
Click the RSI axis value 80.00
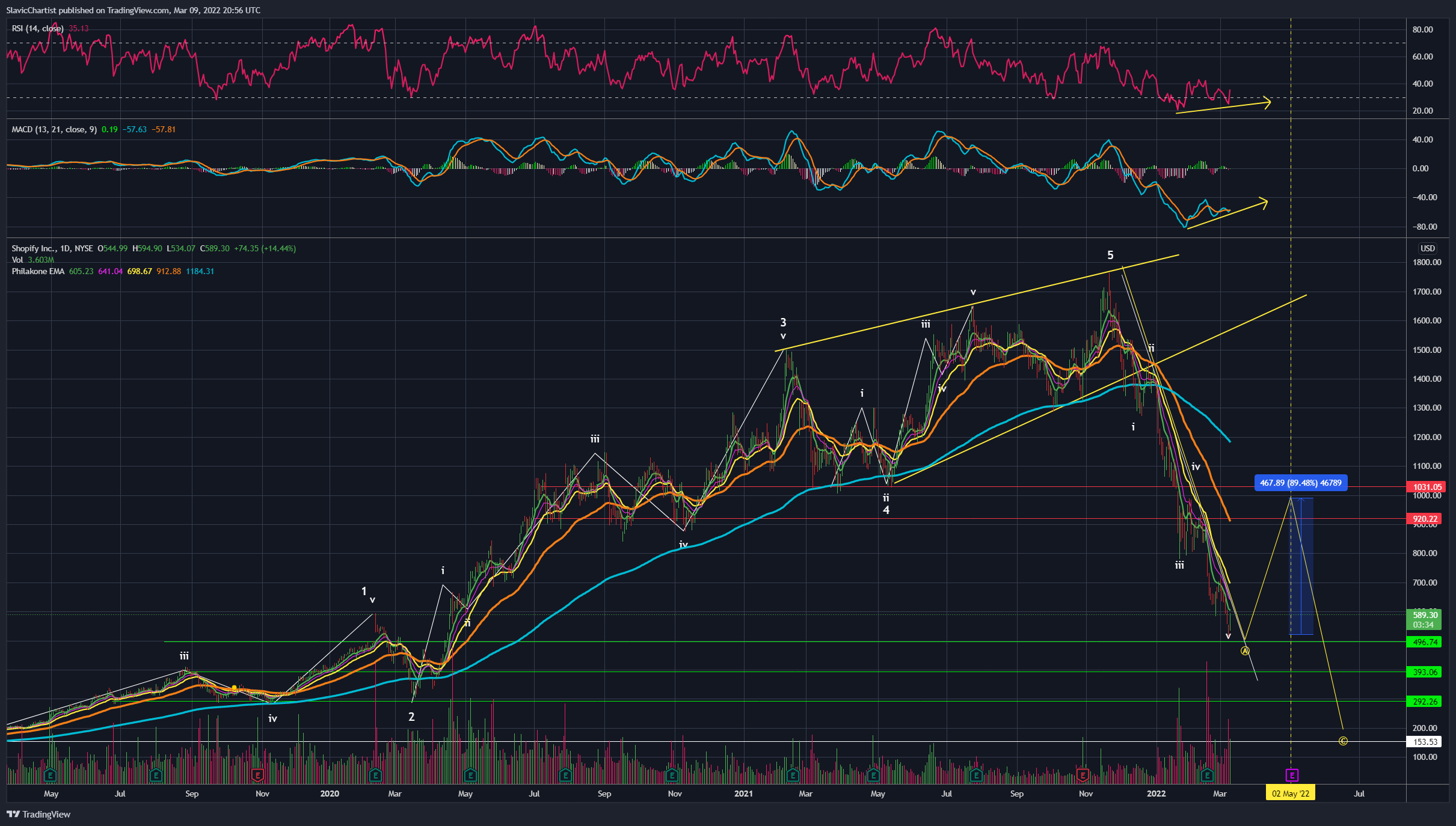[1422, 29]
